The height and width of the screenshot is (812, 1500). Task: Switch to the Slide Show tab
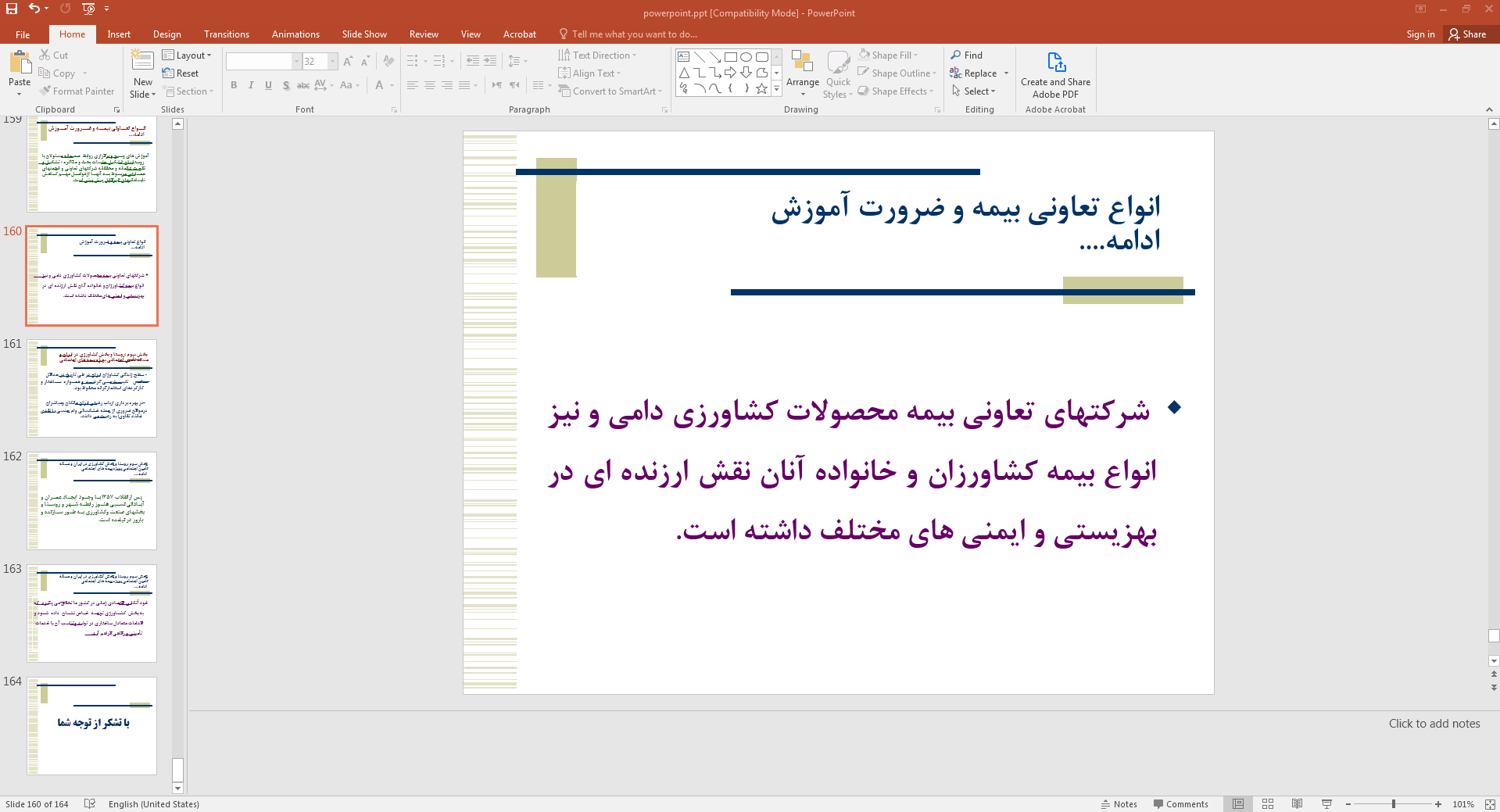(x=364, y=34)
